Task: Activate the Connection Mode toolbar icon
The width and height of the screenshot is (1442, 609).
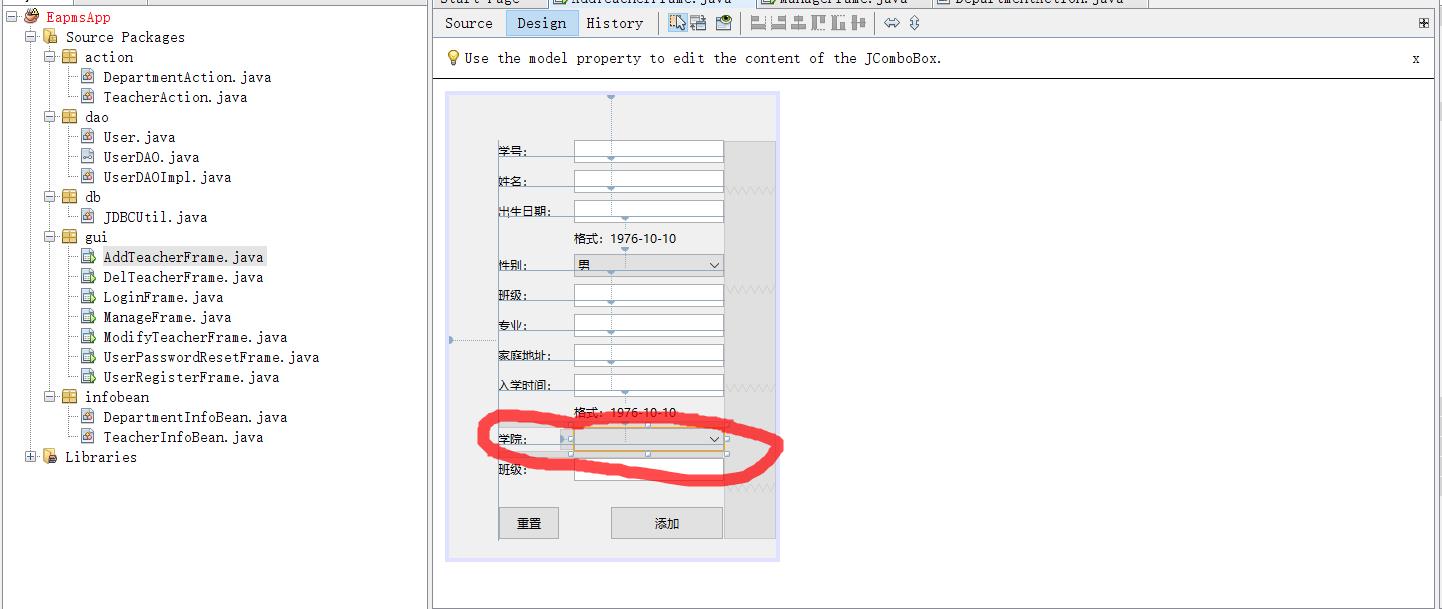Action: (x=698, y=23)
